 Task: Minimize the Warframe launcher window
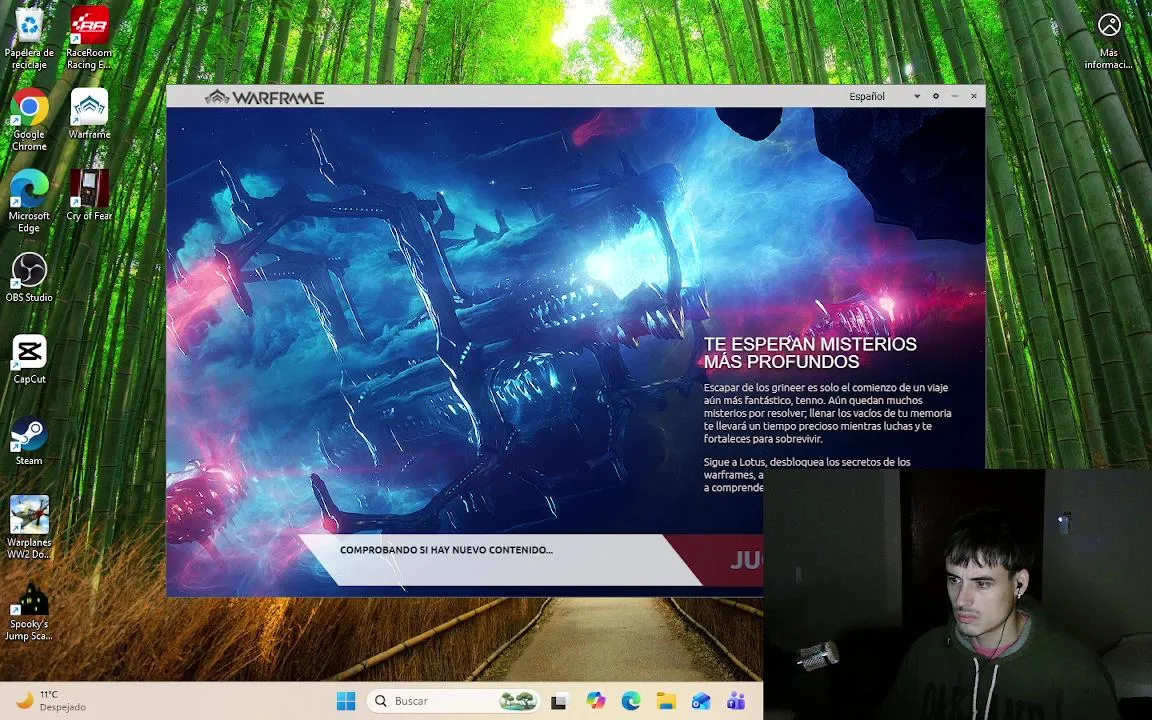[x=954, y=96]
